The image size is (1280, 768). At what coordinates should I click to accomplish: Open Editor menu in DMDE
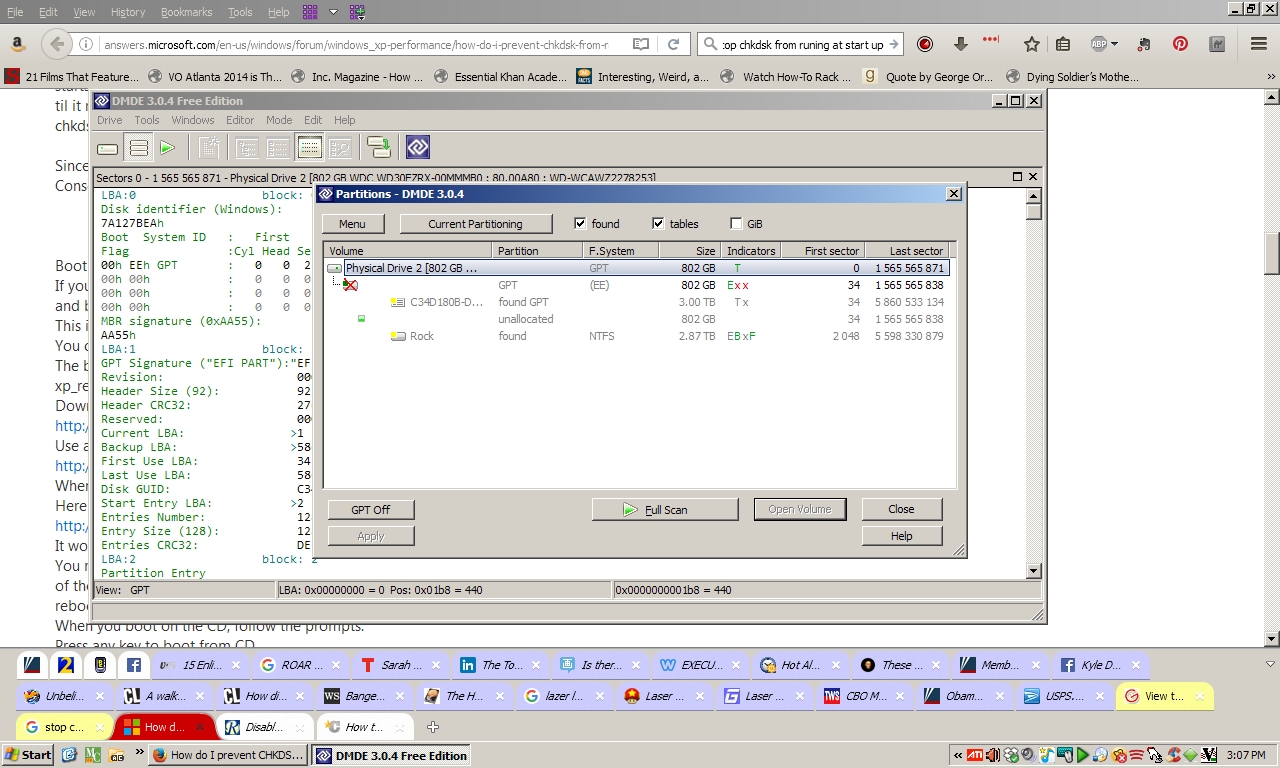coord(240,120)
